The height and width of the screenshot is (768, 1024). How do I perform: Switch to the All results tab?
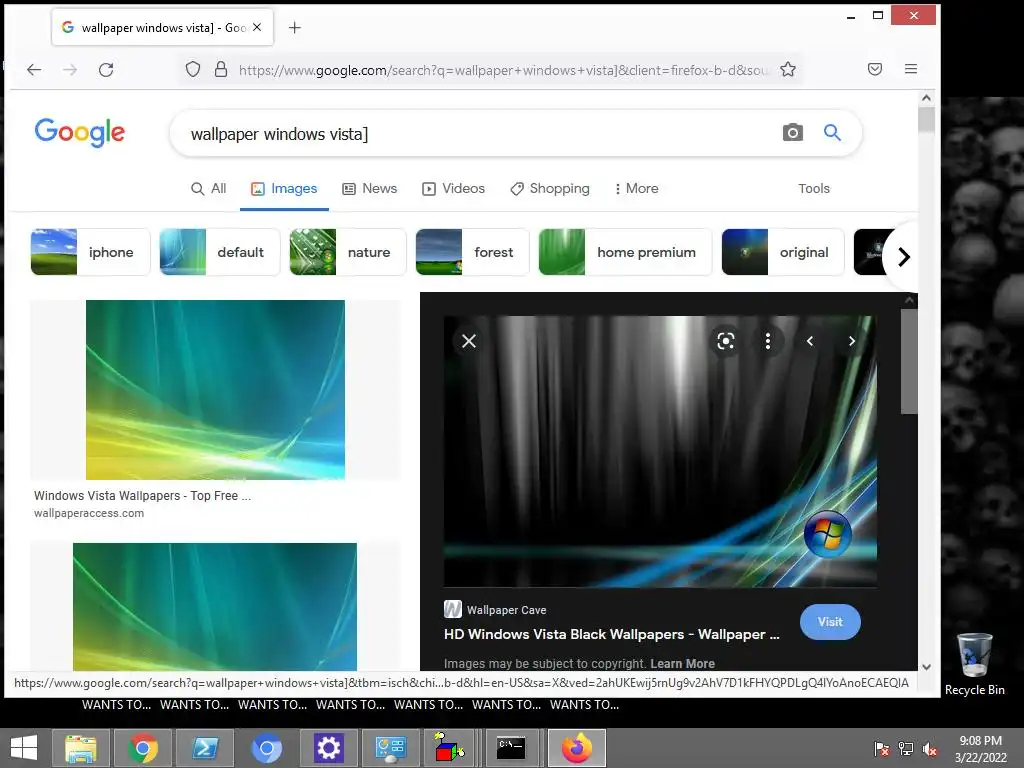tap(208, 188)
